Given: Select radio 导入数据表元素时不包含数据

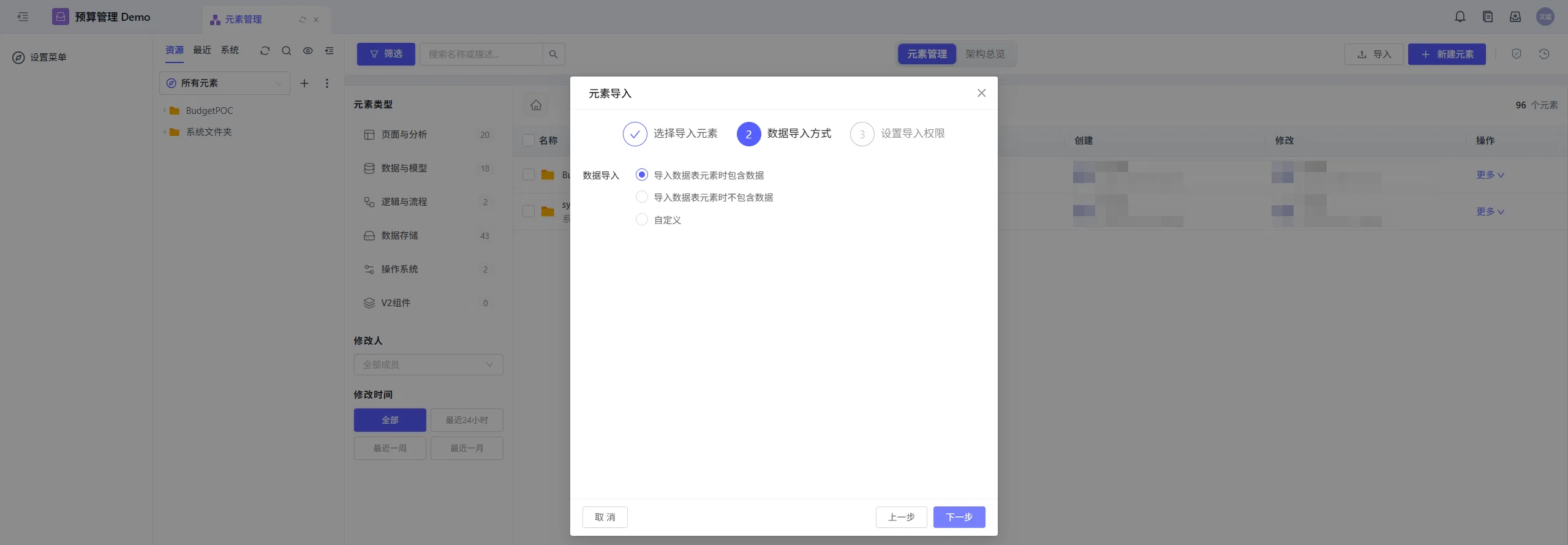Looking at the screenshot, I should 642,197.
